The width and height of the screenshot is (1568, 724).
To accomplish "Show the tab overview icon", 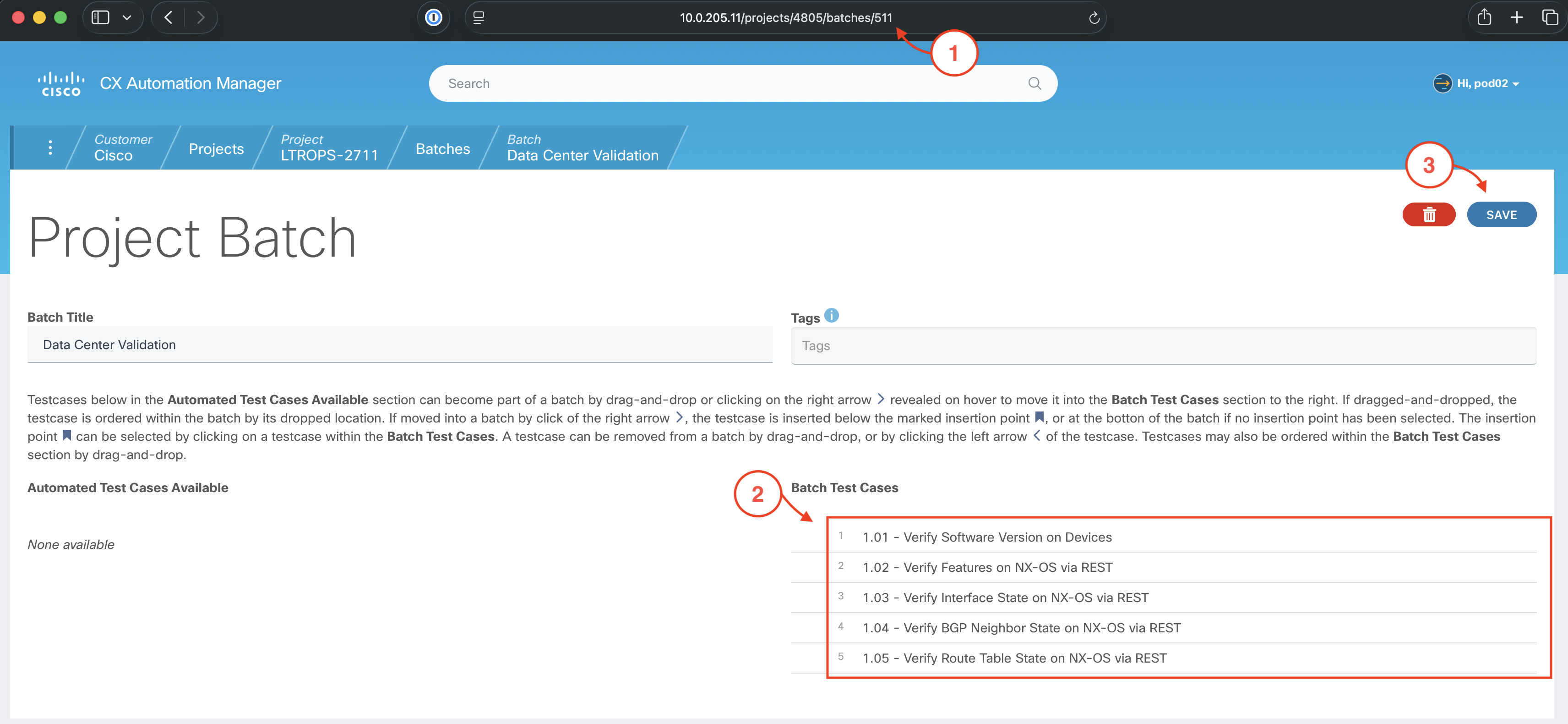I will (1549, 18).
